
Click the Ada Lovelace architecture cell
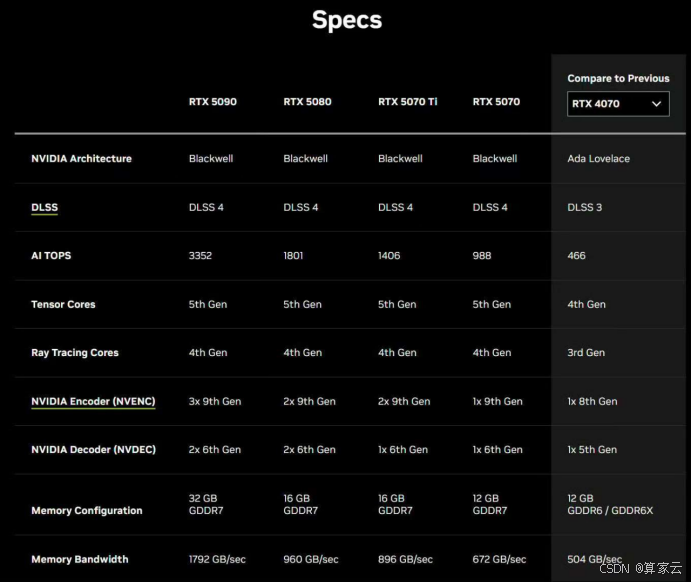click(x=598, y=159)
